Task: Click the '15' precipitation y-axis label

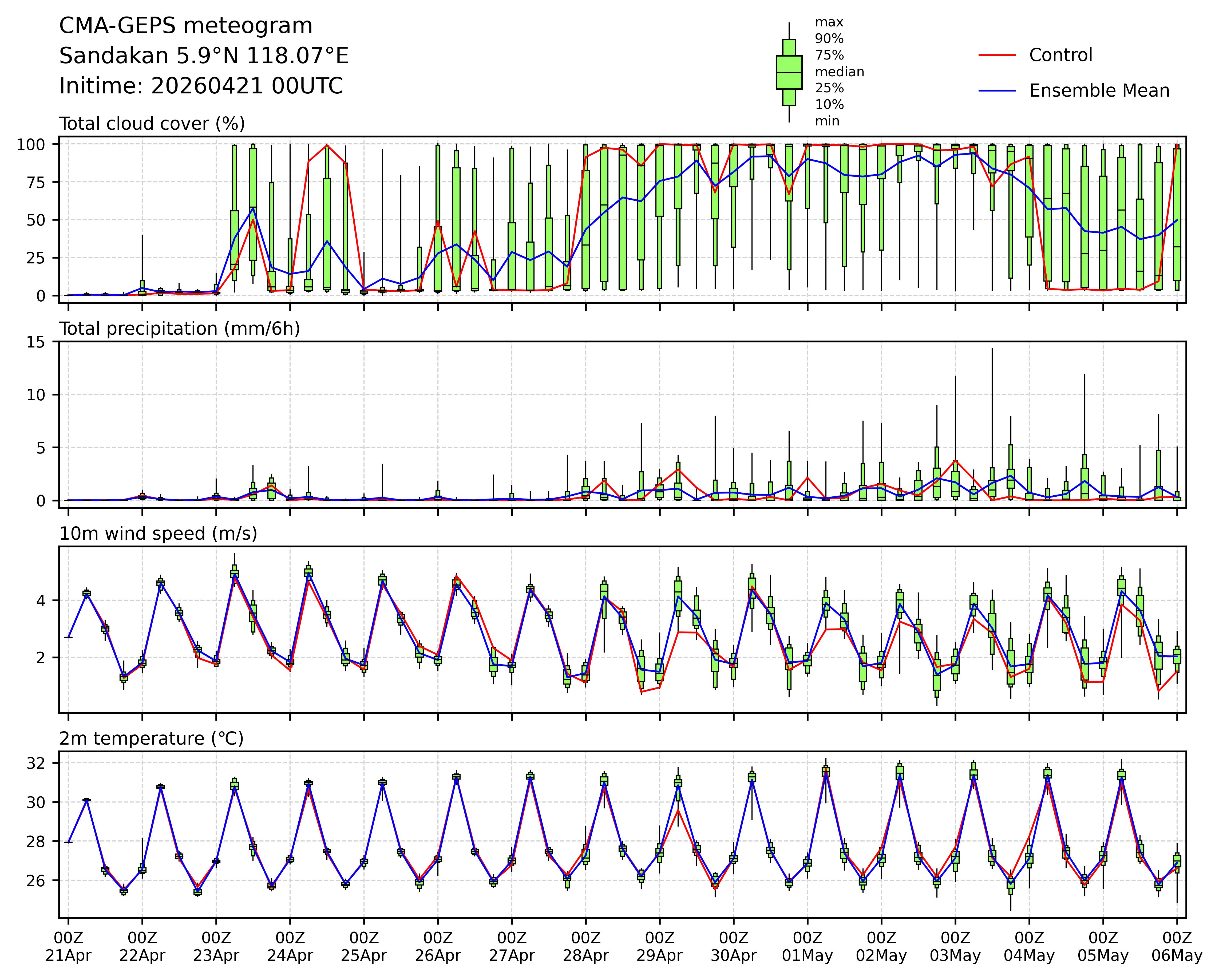Action: (x=35, y=342)
